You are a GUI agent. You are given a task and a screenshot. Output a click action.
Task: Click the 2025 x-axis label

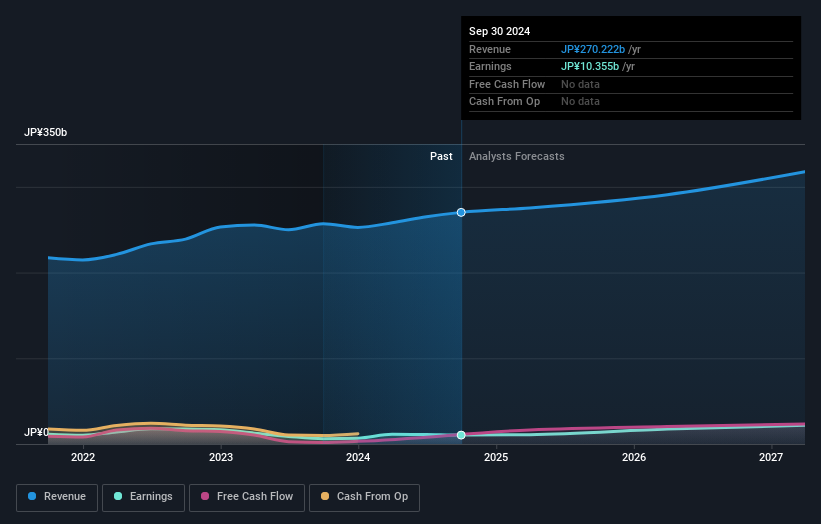tap(496, 457)
